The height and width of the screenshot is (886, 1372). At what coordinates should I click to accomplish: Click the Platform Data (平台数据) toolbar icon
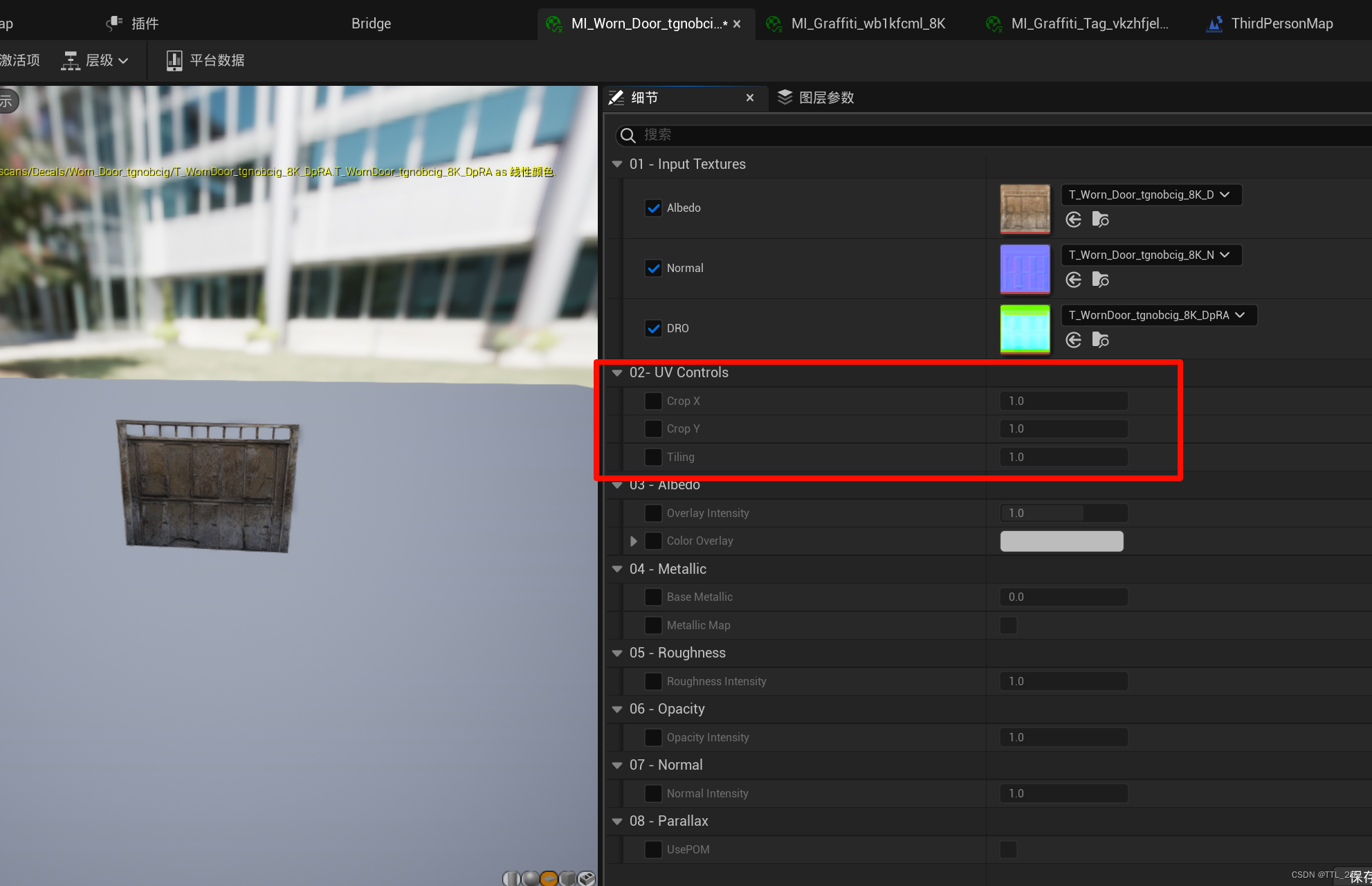[x=174, y=60]
